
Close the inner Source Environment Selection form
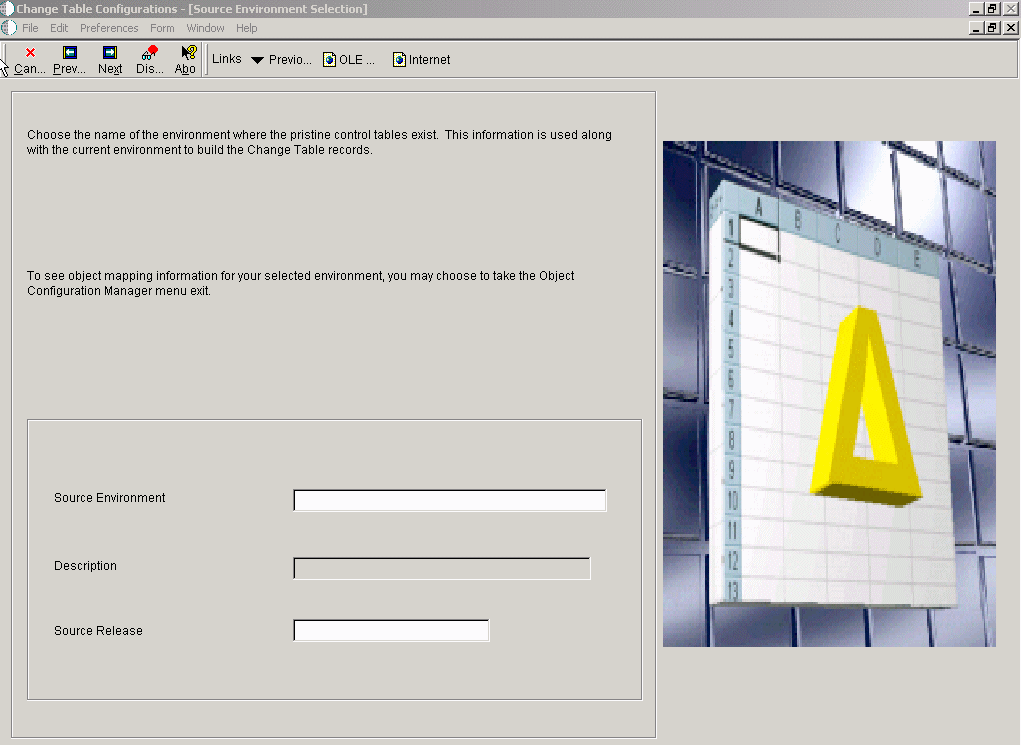point(1010,28)
